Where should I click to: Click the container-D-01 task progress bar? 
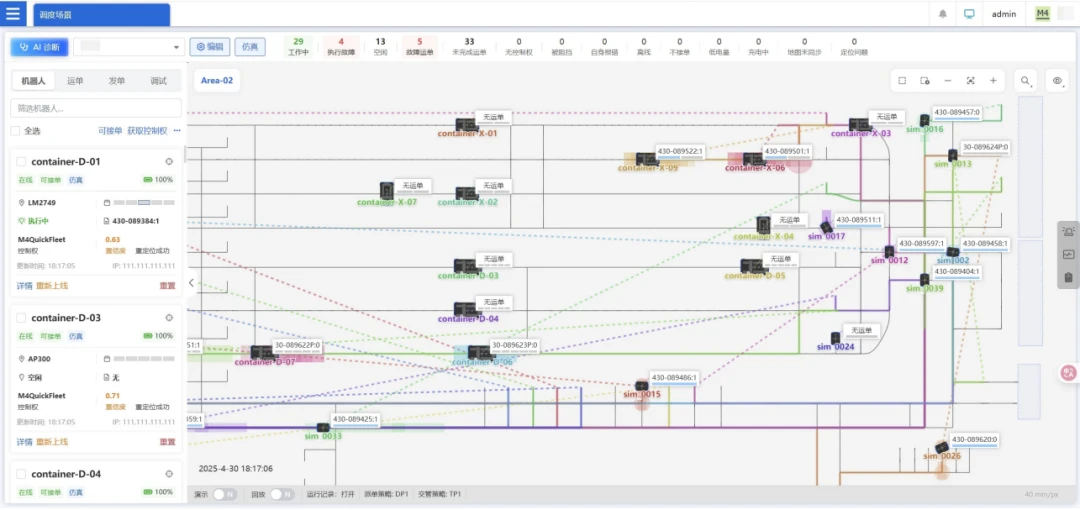tap(144, 203)
